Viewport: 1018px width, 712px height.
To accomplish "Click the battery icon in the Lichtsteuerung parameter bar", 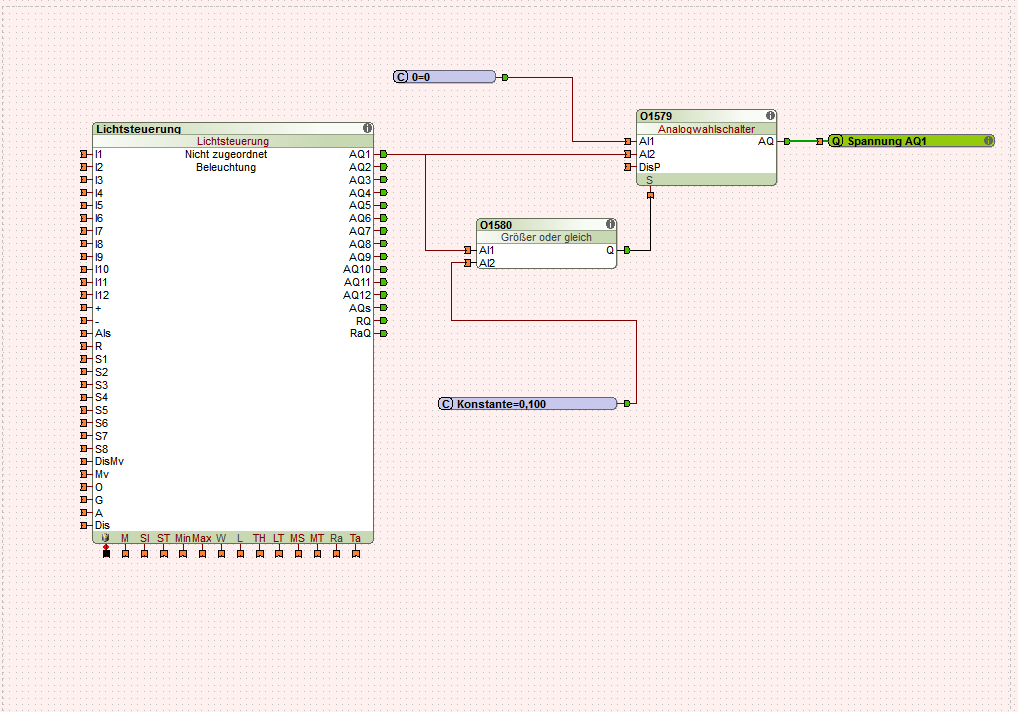I will point(106,538).
